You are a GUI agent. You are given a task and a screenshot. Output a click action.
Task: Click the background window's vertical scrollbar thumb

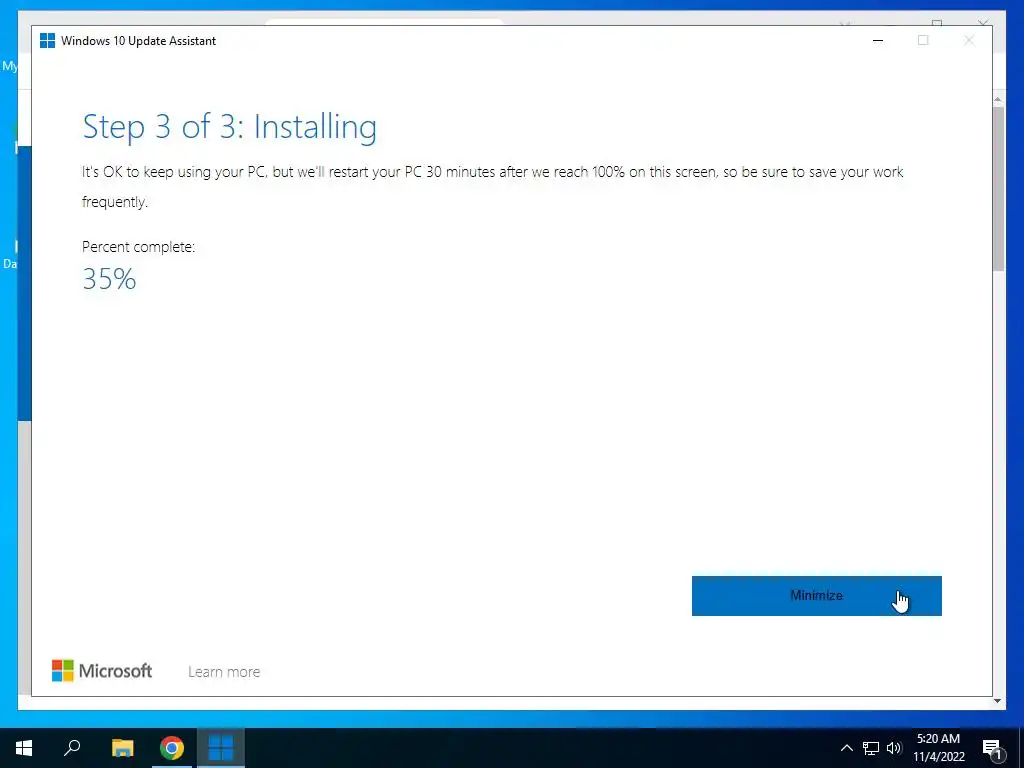pyautogui.click(x=998, y=188)
